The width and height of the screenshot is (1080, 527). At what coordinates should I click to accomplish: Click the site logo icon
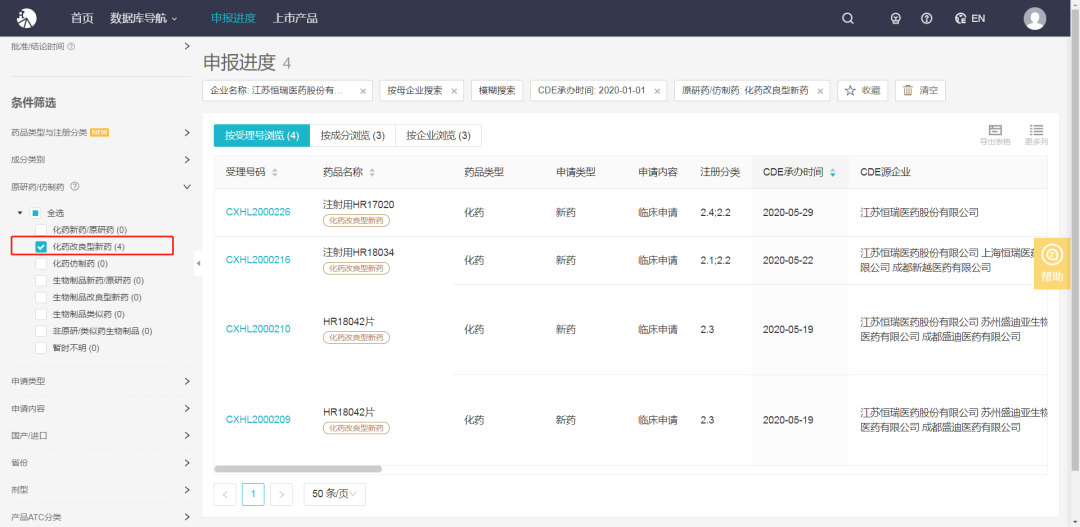click(26, 18)
